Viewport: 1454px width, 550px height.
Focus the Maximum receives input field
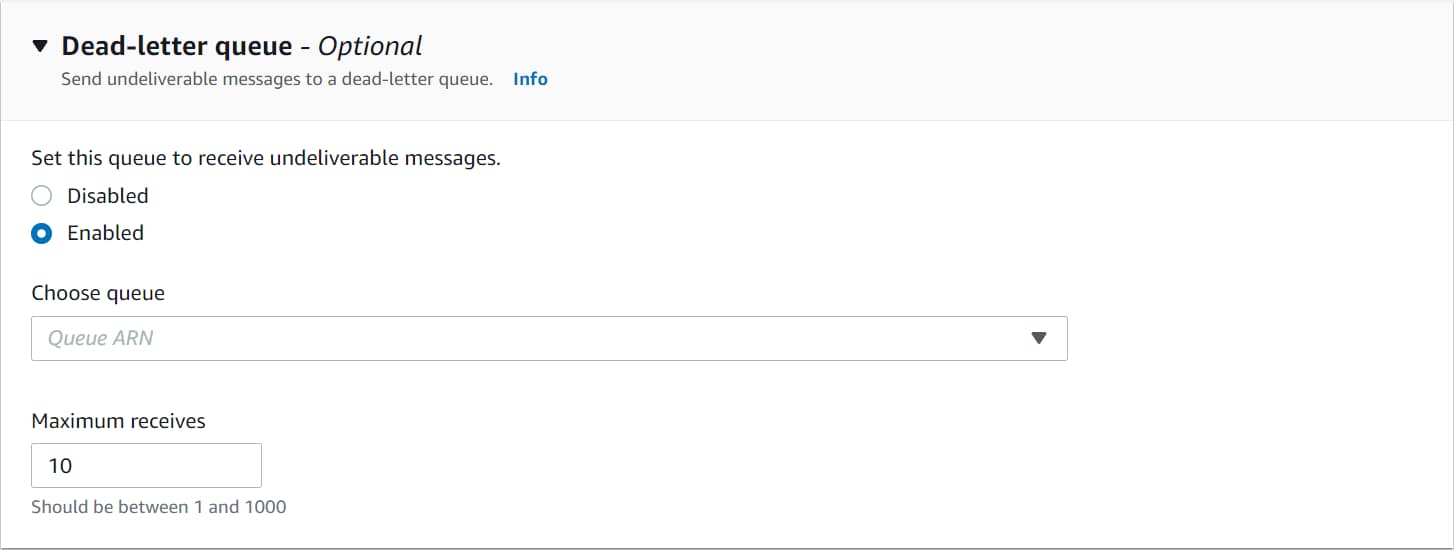click(x=146, y=466)
